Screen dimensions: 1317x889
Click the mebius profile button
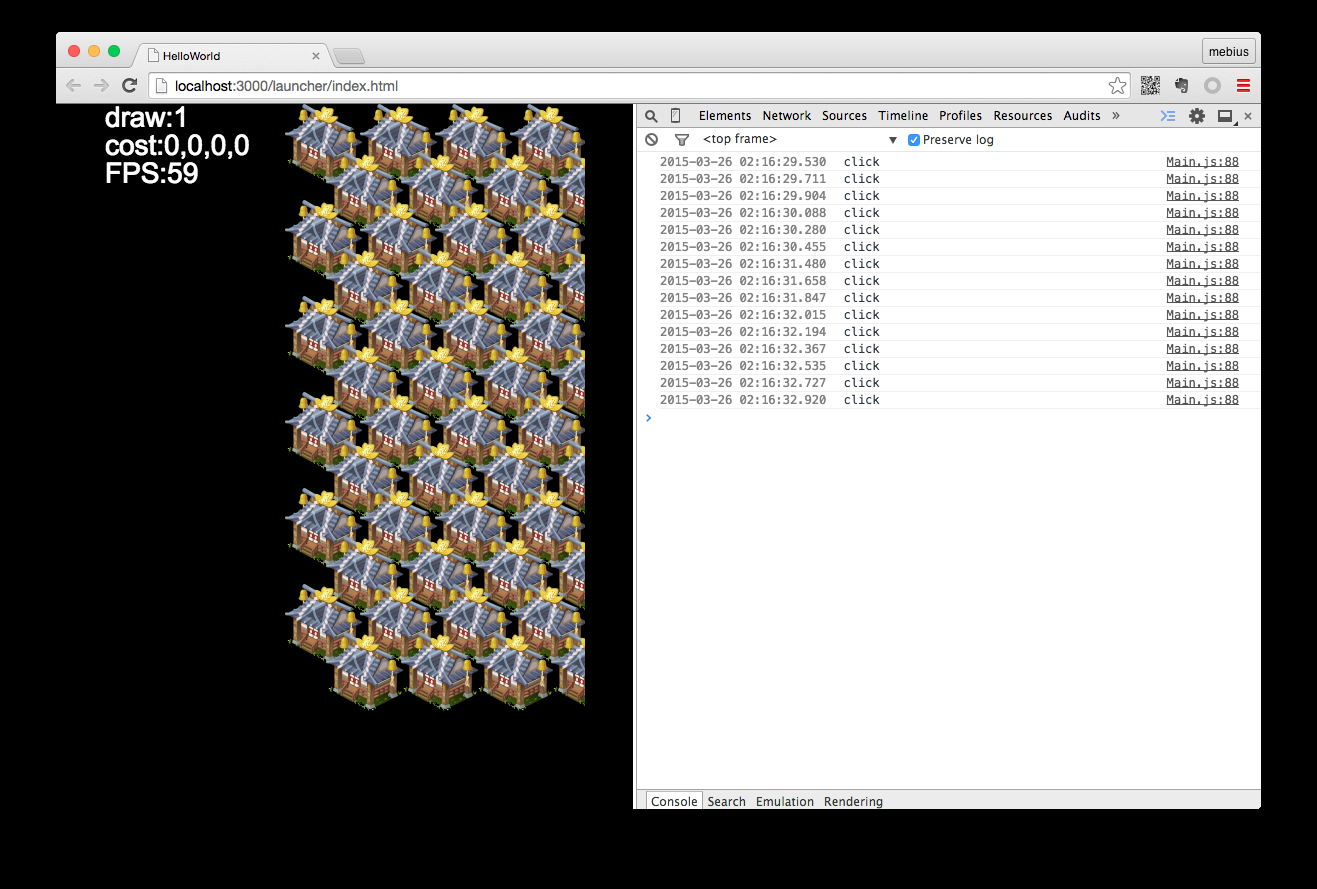1229,52
